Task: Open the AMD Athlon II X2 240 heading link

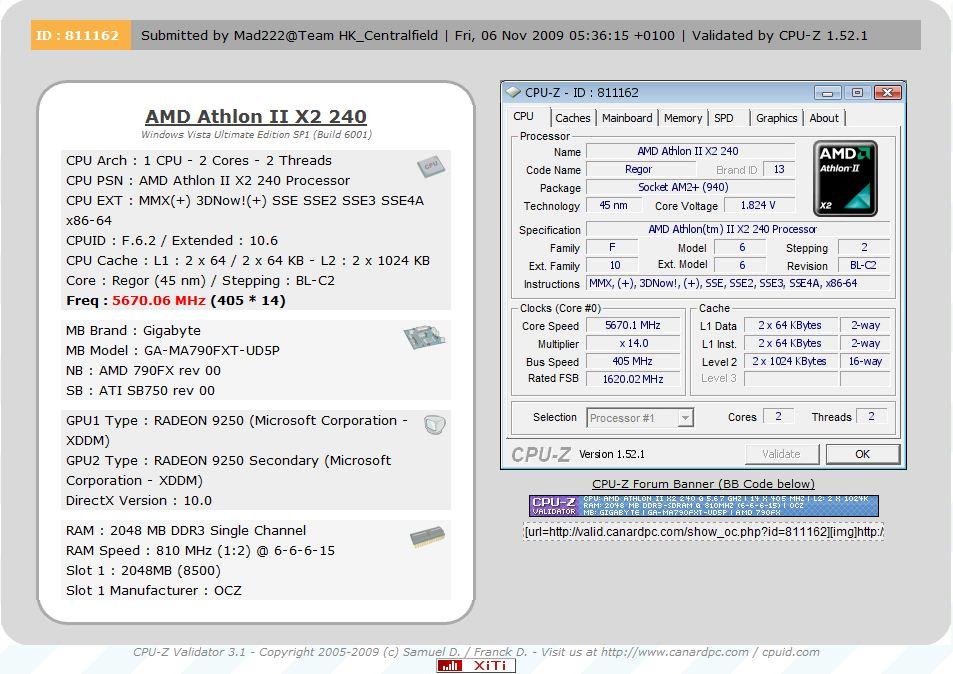Action: (256, 116)
